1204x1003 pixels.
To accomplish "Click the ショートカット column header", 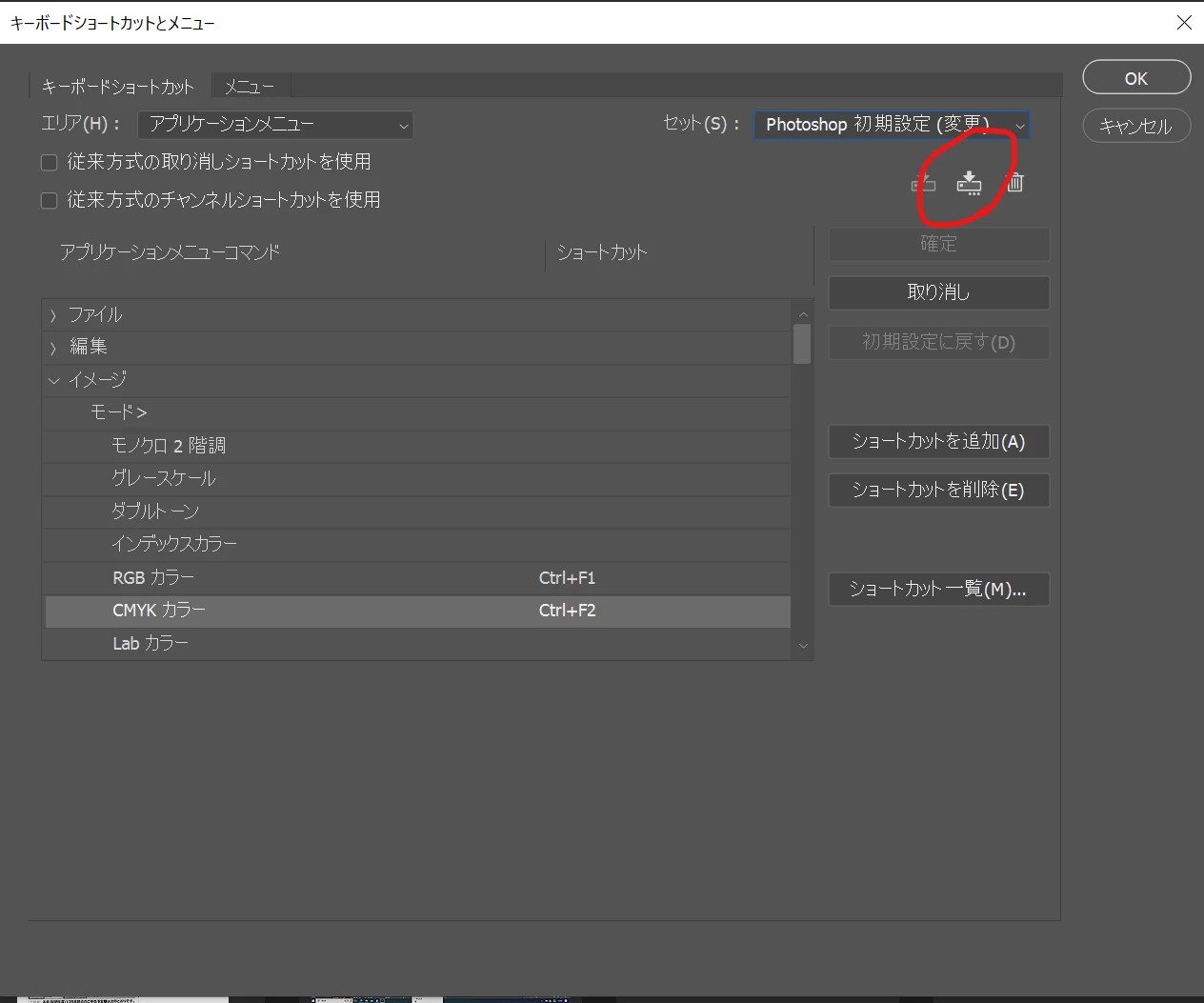I will [x=602, y=252].
